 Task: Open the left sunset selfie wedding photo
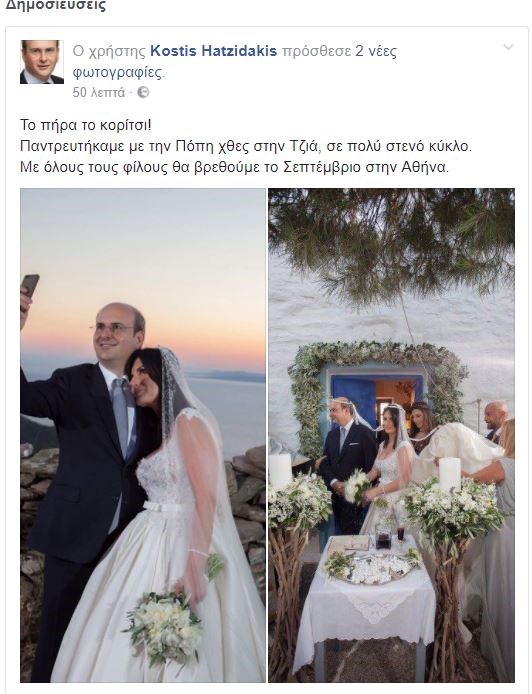(x=143, y=435)
